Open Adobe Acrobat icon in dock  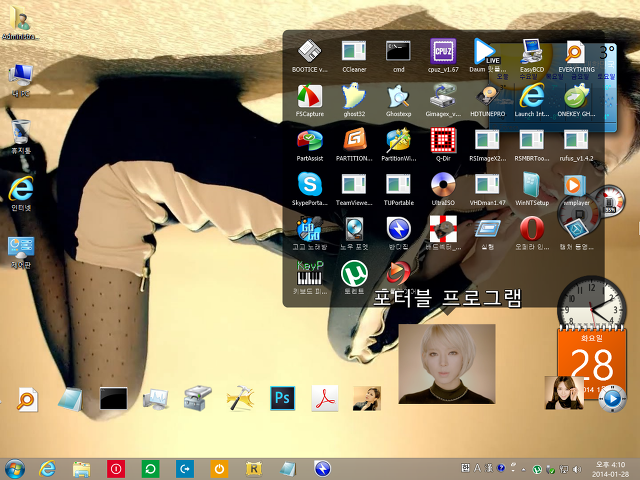click(x=324, y=398)
